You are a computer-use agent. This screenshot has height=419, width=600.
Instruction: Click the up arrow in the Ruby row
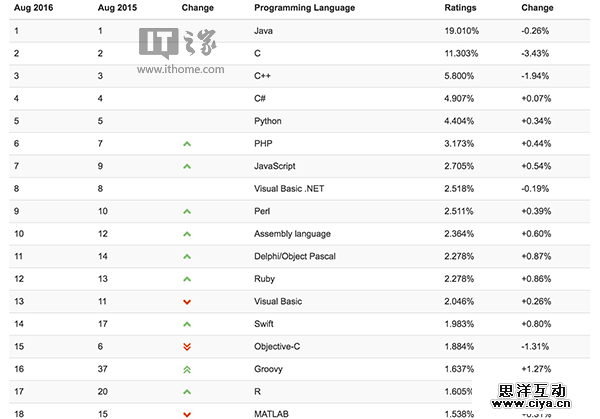(x=187, y=279)
